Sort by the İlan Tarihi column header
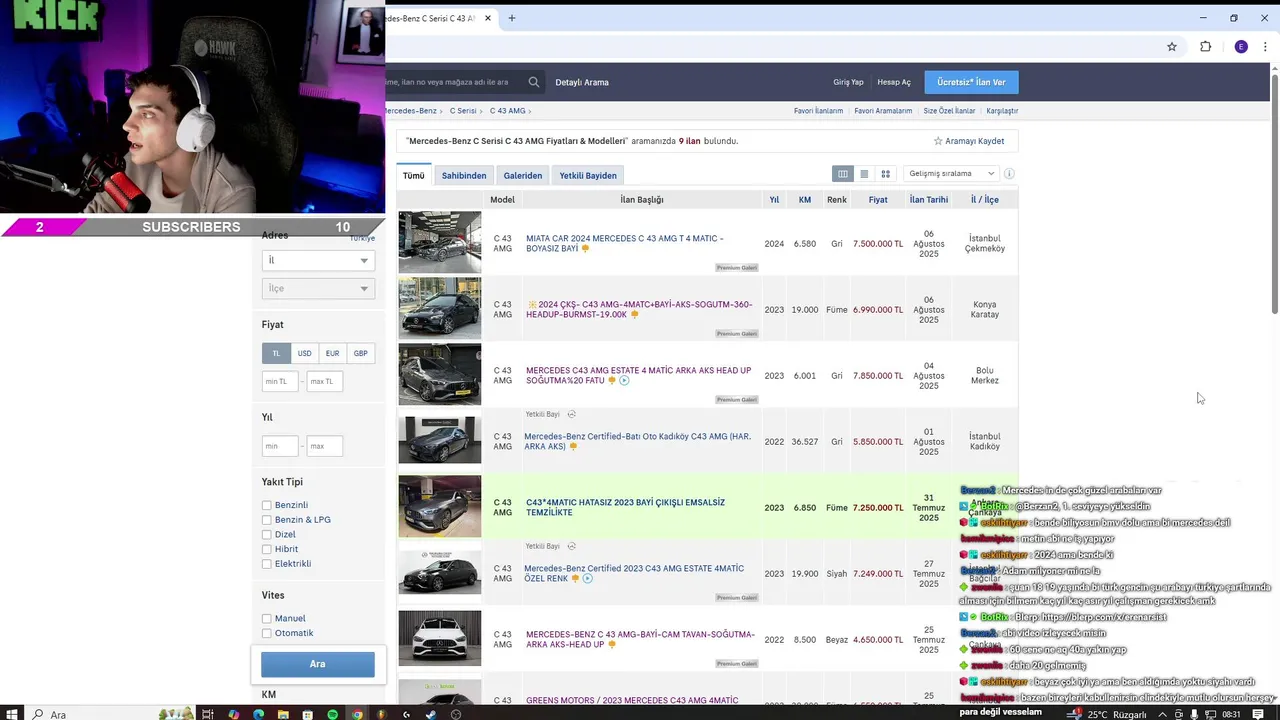Viewport: 1280px width, 720px height. 929,200
